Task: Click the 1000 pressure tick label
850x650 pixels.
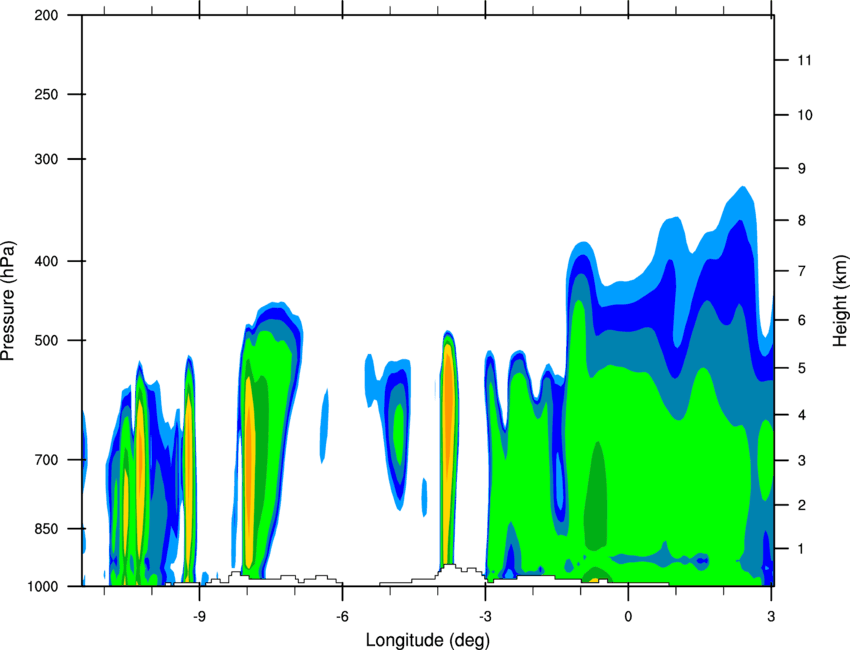Action: (x=42, y=587)
